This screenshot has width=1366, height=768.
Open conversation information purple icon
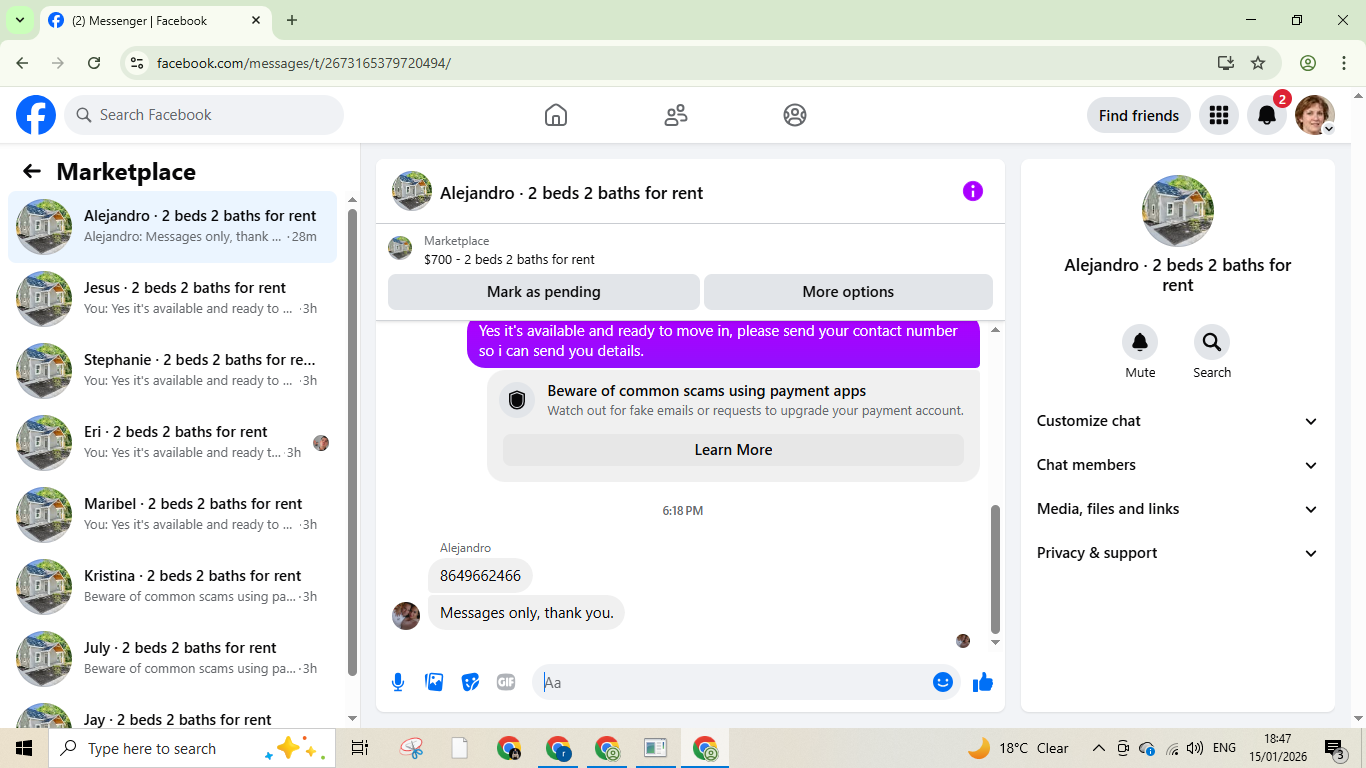tap(973, 191)
